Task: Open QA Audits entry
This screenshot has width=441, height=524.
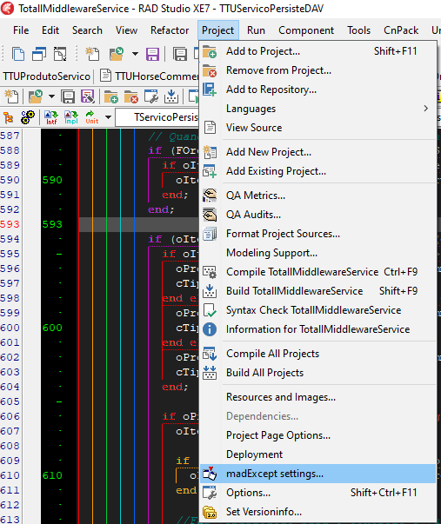Action: 318,214
